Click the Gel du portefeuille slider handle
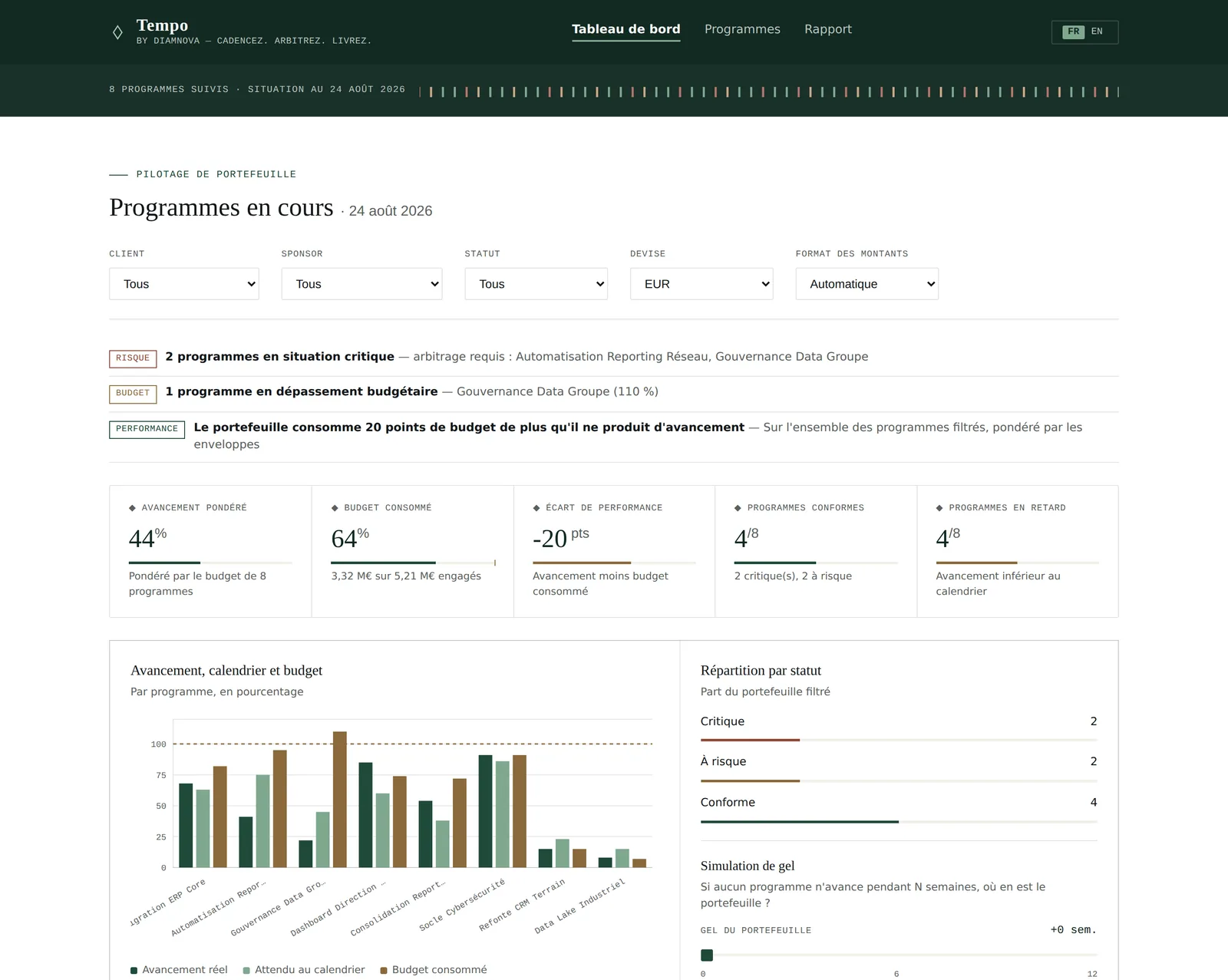The image size is (1228, 980). 707,955
